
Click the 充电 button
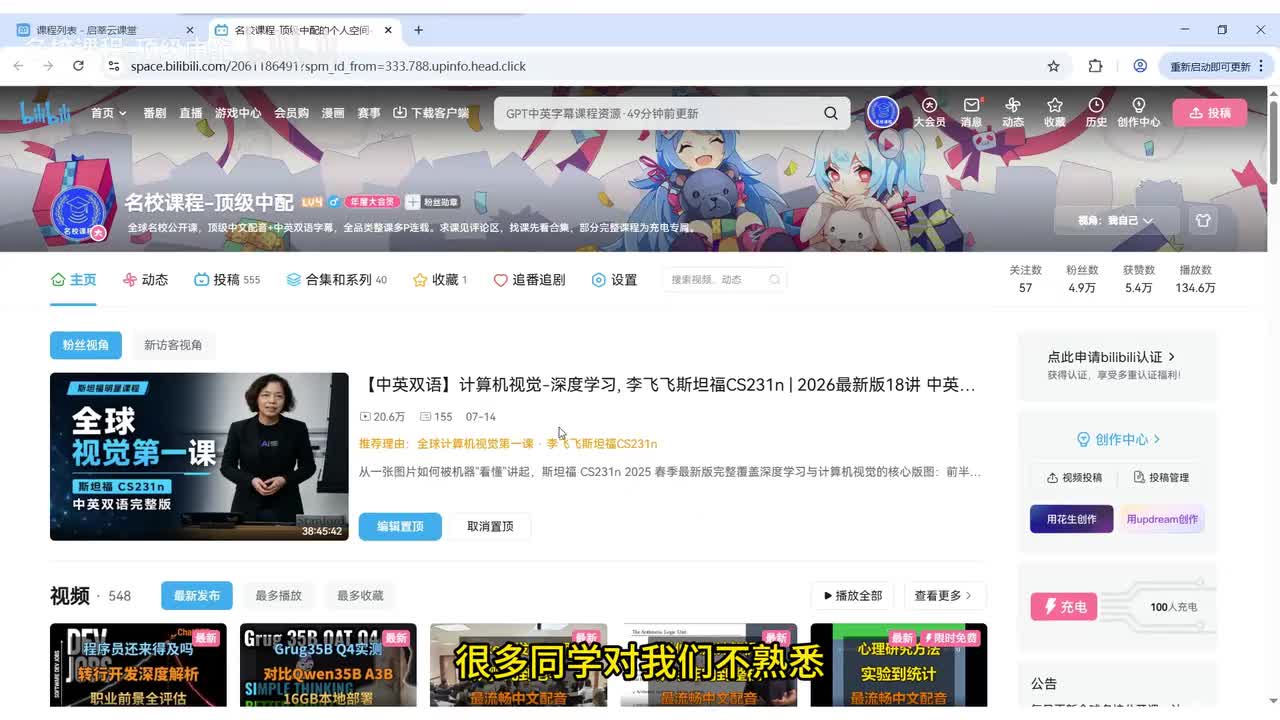tap(1064, 607)
